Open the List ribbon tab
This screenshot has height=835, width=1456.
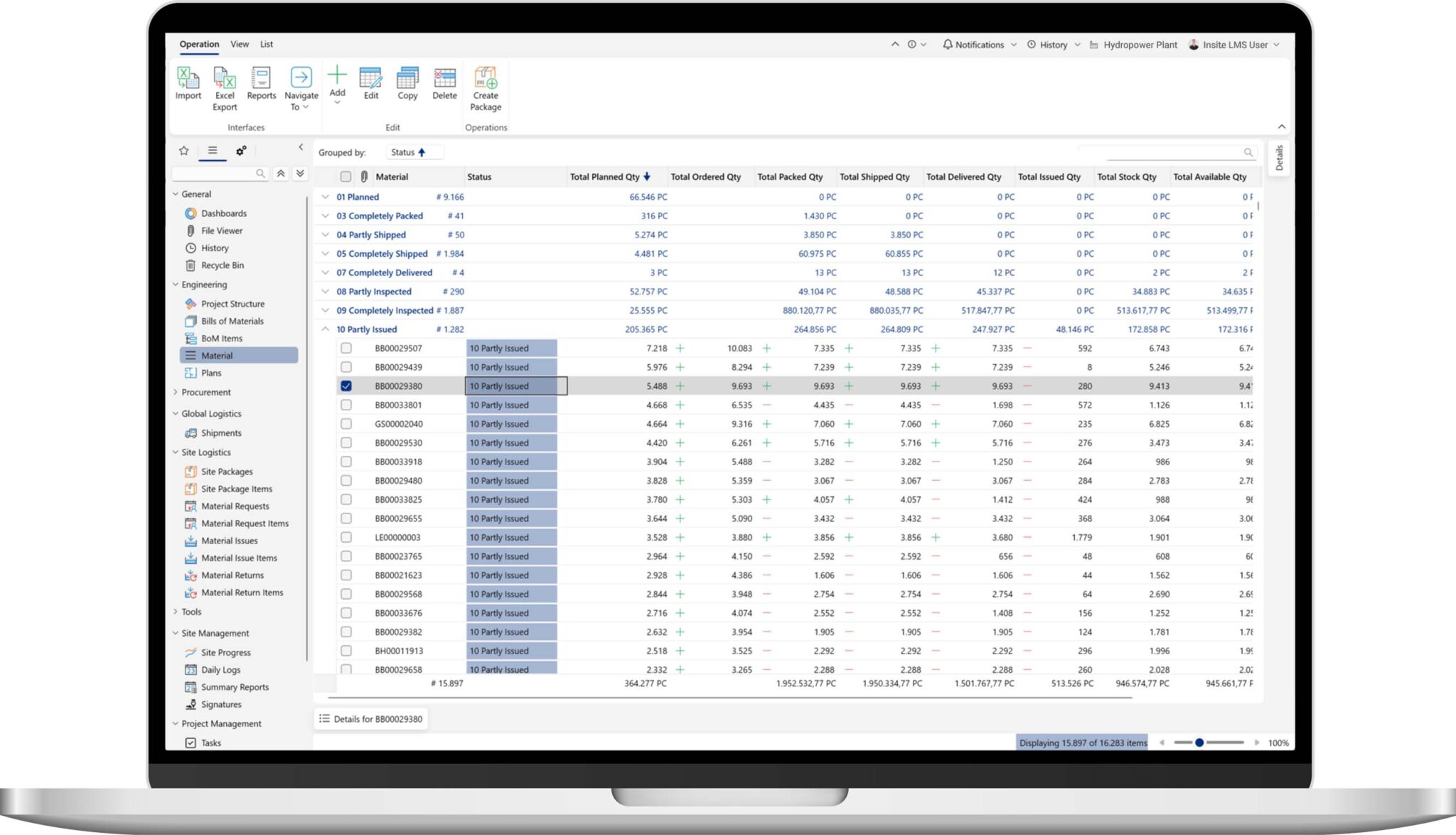pyautogui.click(x=267, y=43)
